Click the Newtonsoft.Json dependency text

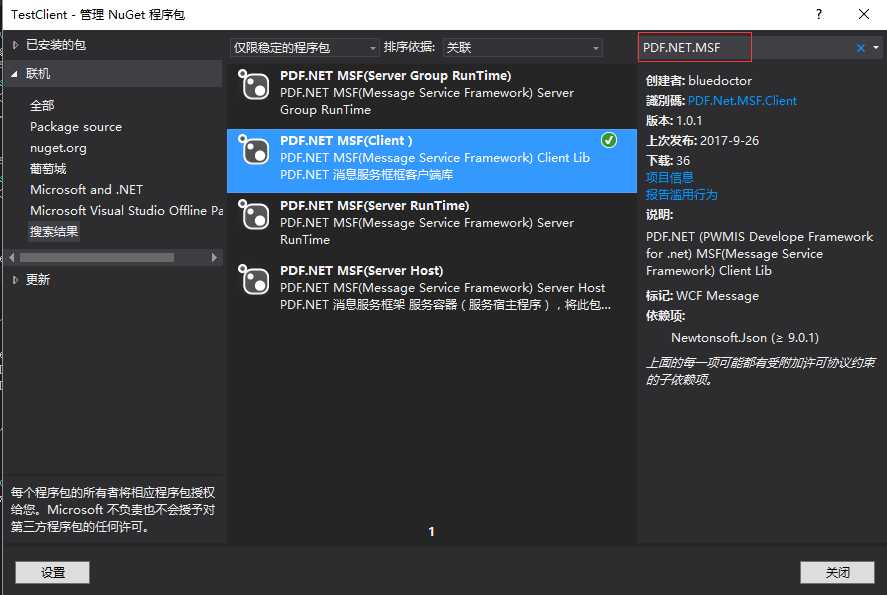click(x=744, y=338)
